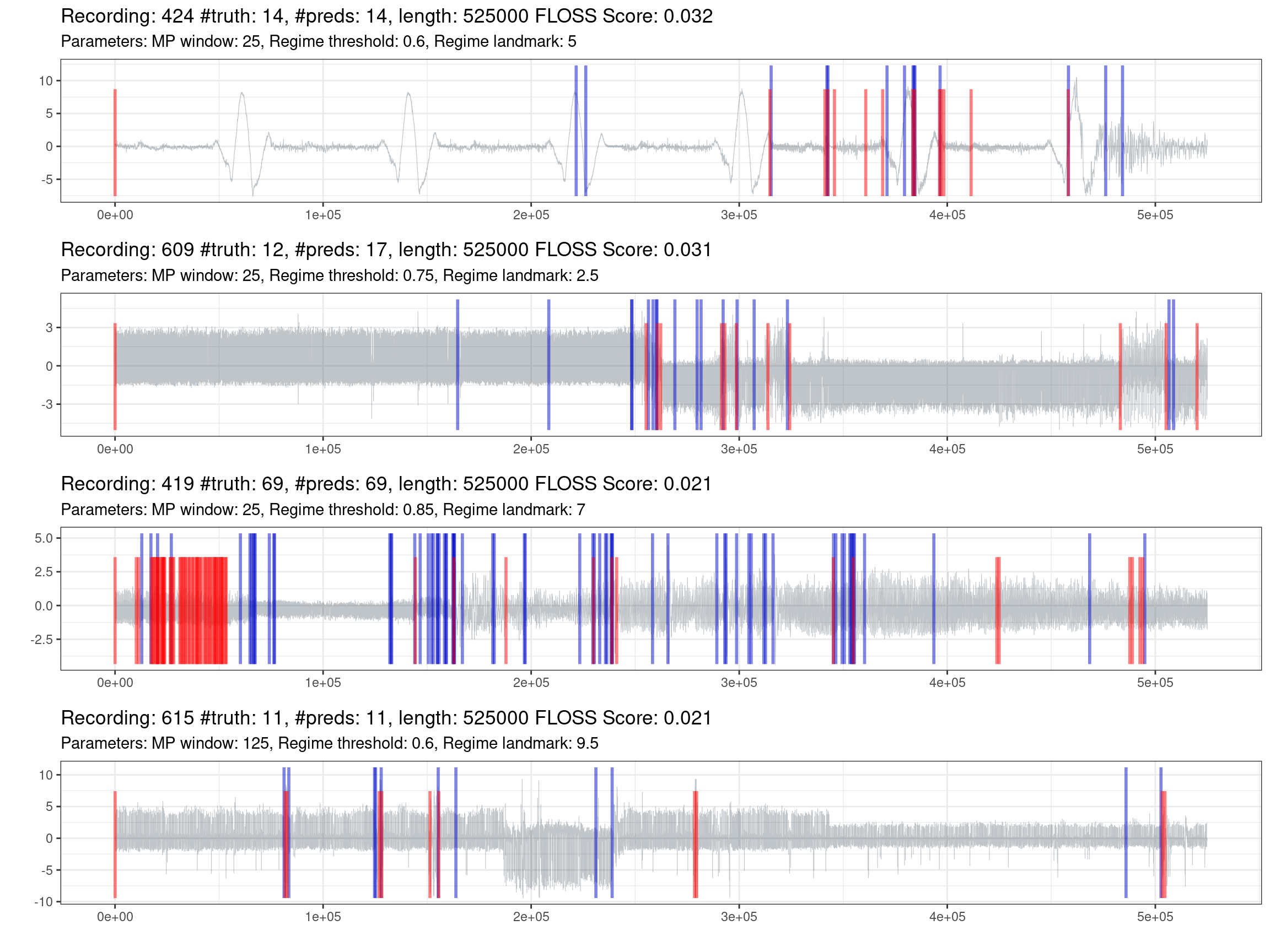
Task: Click y-axis label -3 on Recording 609 plot
Action: [47, 404]
